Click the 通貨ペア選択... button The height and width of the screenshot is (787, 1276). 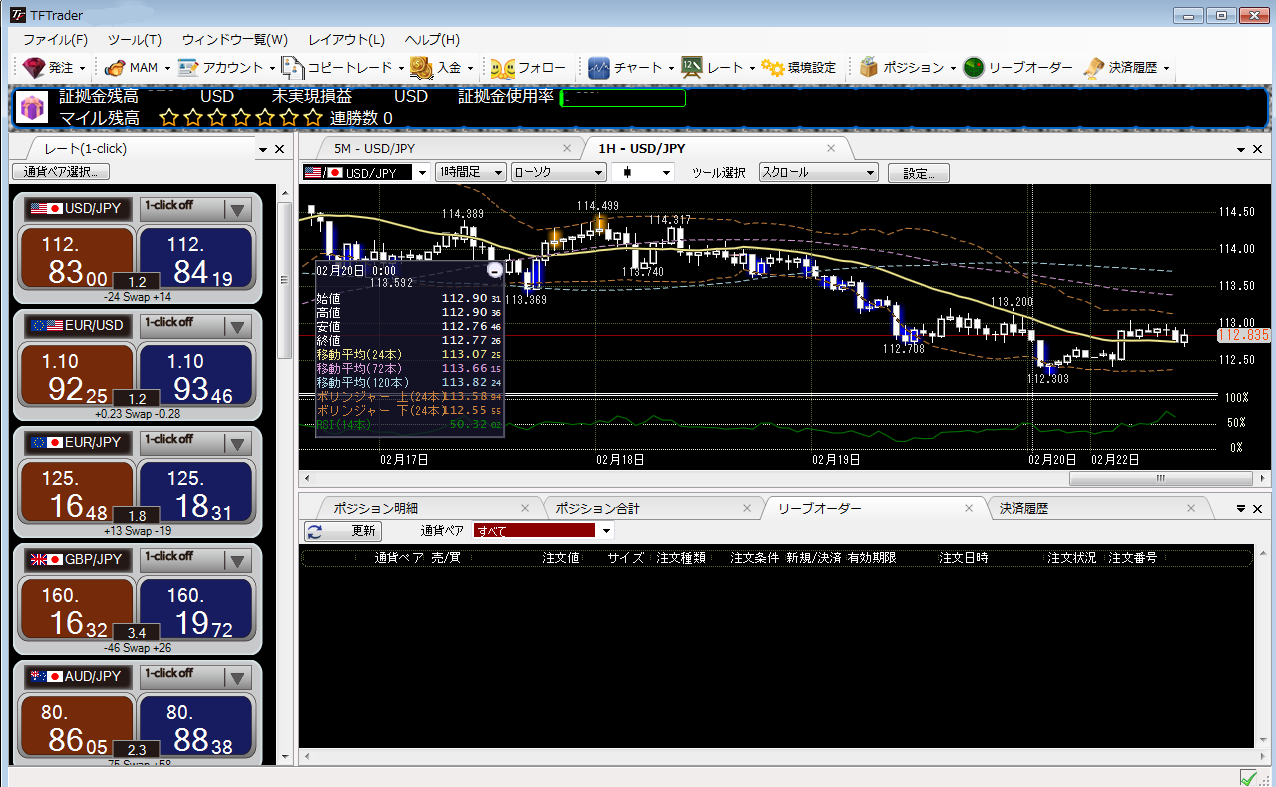tap(61, 171)
